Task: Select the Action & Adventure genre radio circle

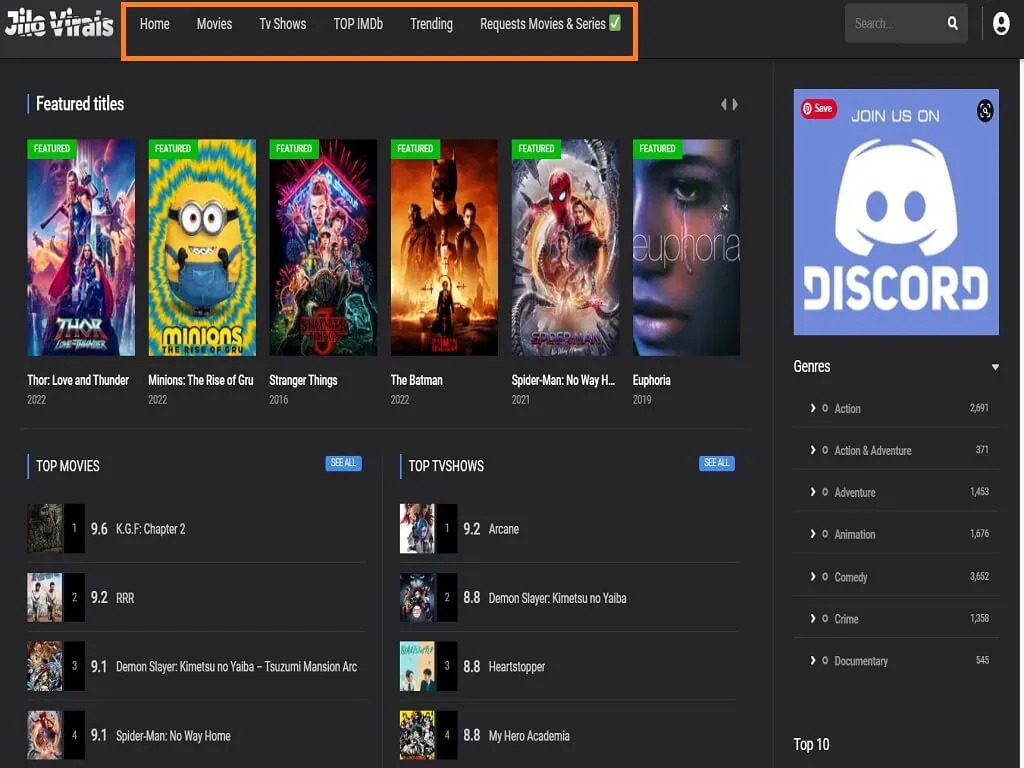Action: coord(825,450)
